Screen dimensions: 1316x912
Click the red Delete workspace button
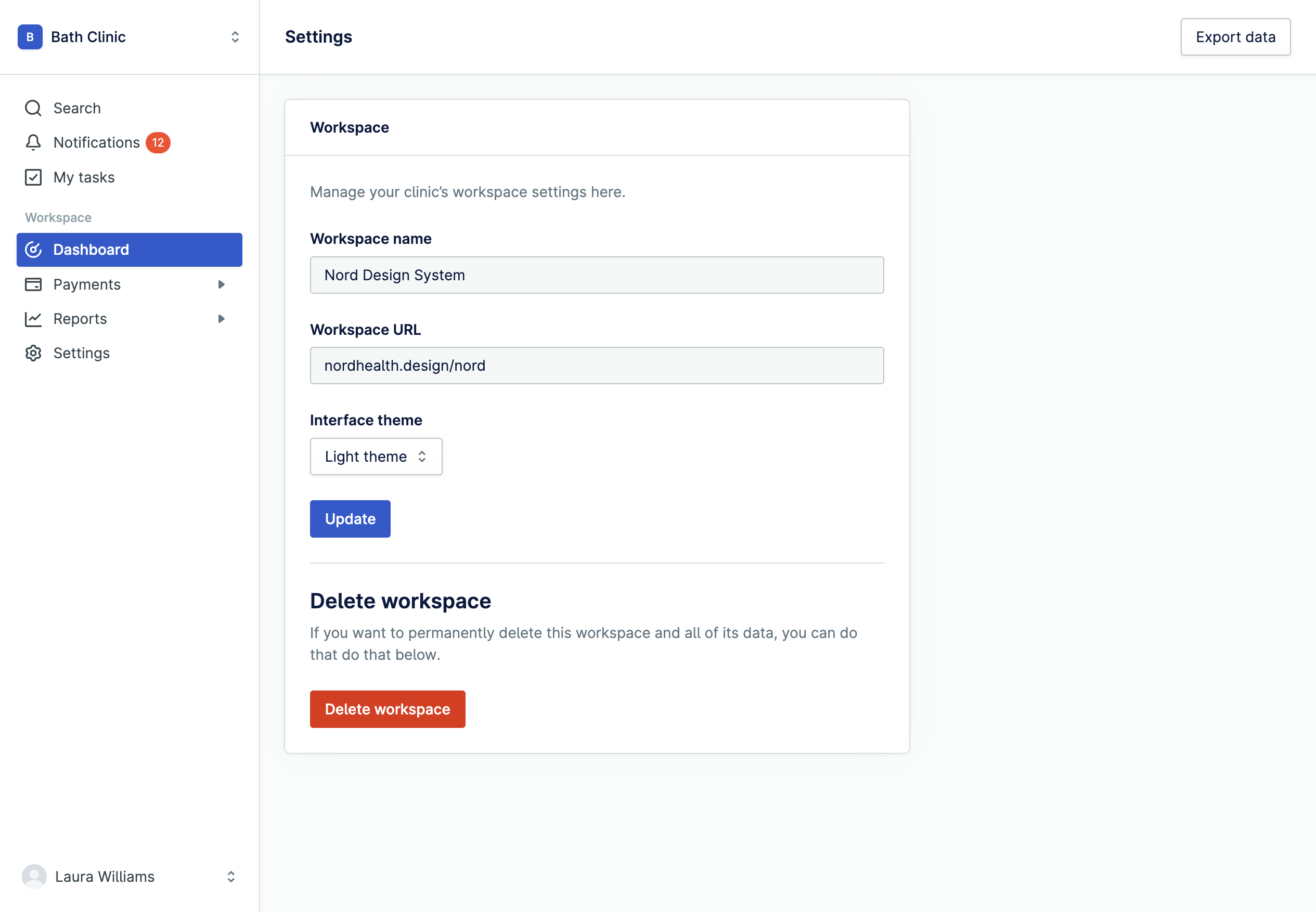tap(388, 709)
